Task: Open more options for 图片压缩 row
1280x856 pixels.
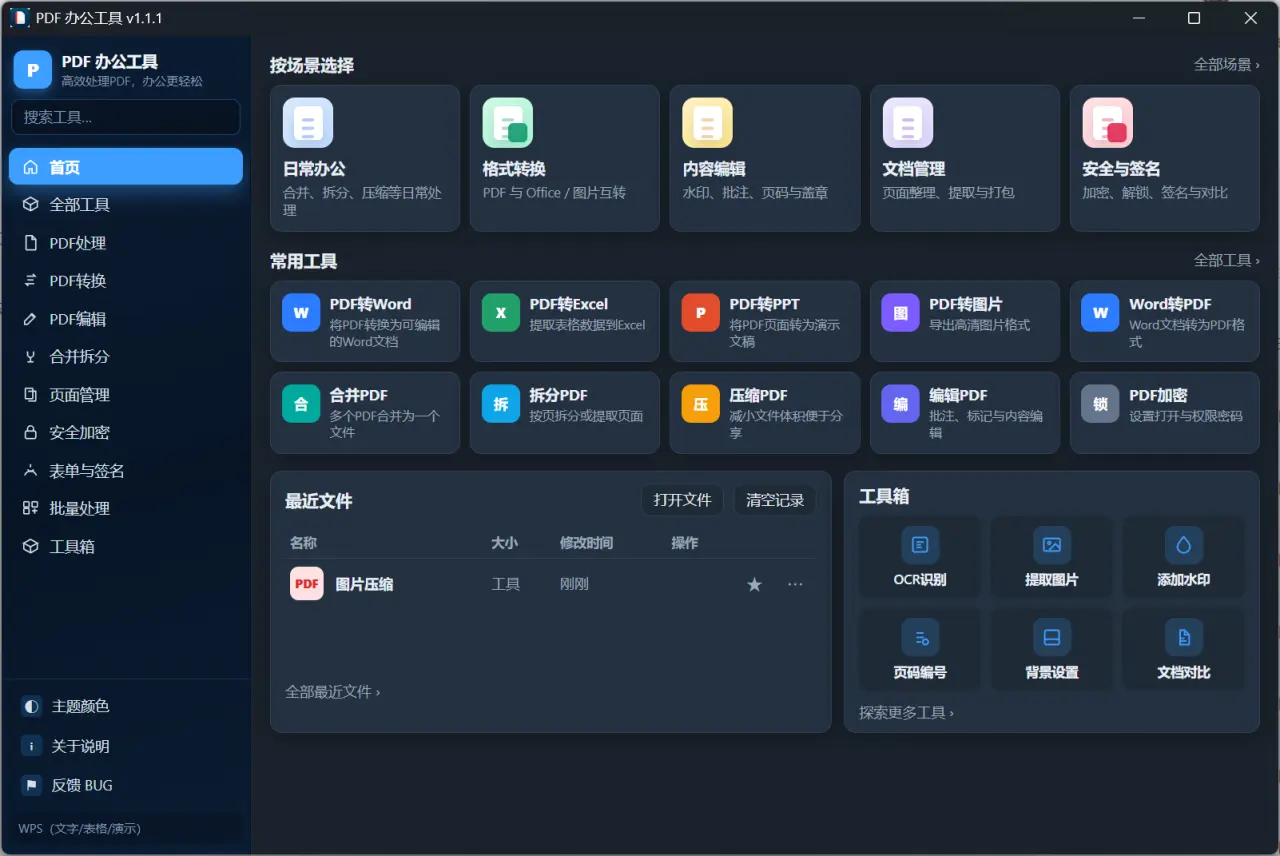Action: (795, 584)
